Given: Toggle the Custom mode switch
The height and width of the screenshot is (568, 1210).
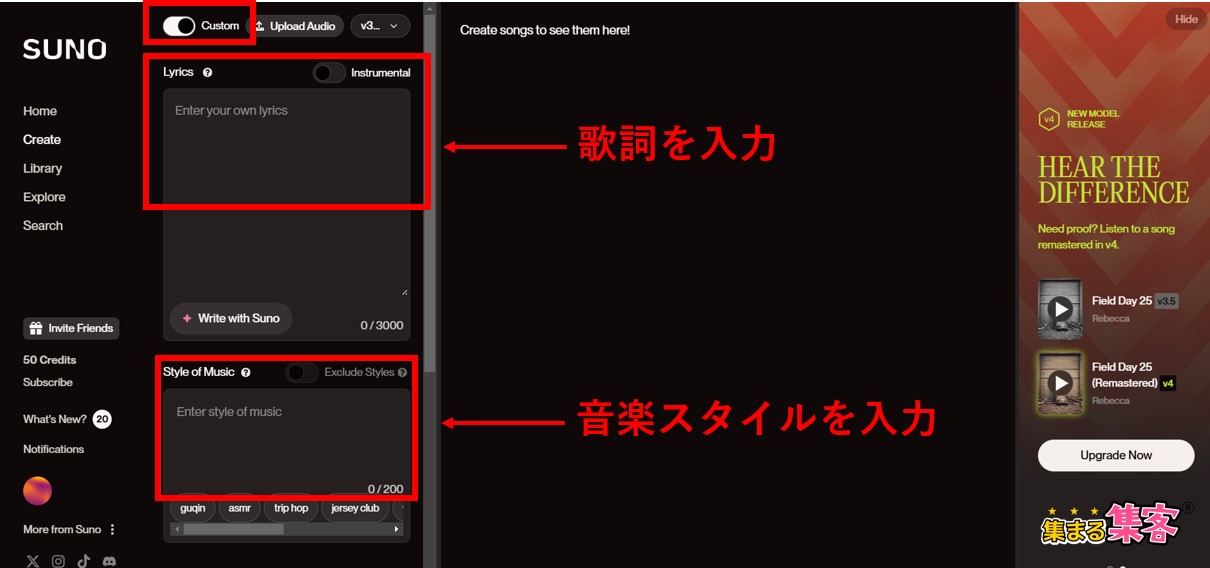Looking at the screenshot, I should pyautogui.click(x=179, y=26).
